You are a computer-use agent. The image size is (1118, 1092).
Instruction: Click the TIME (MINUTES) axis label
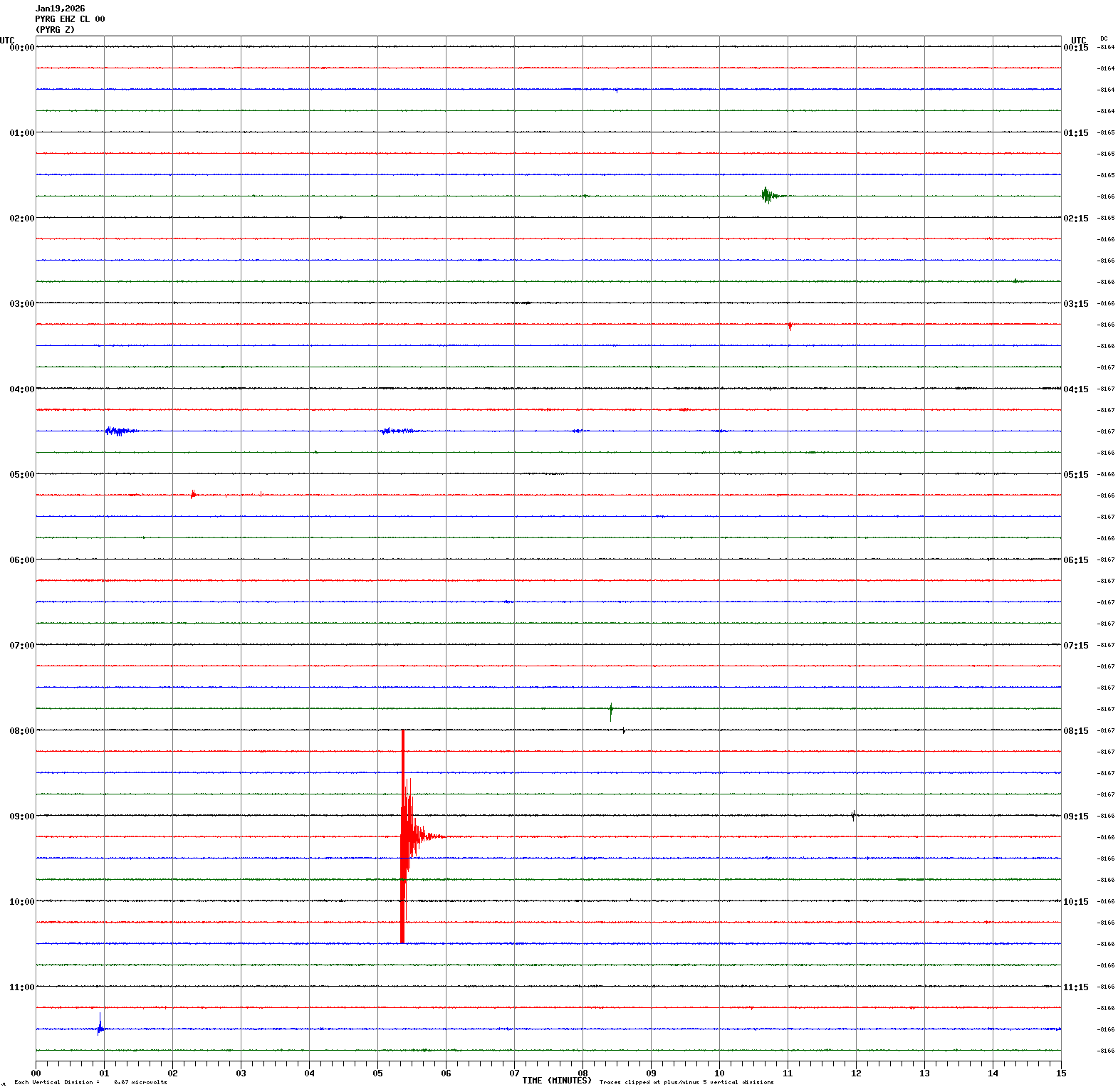556,1081
